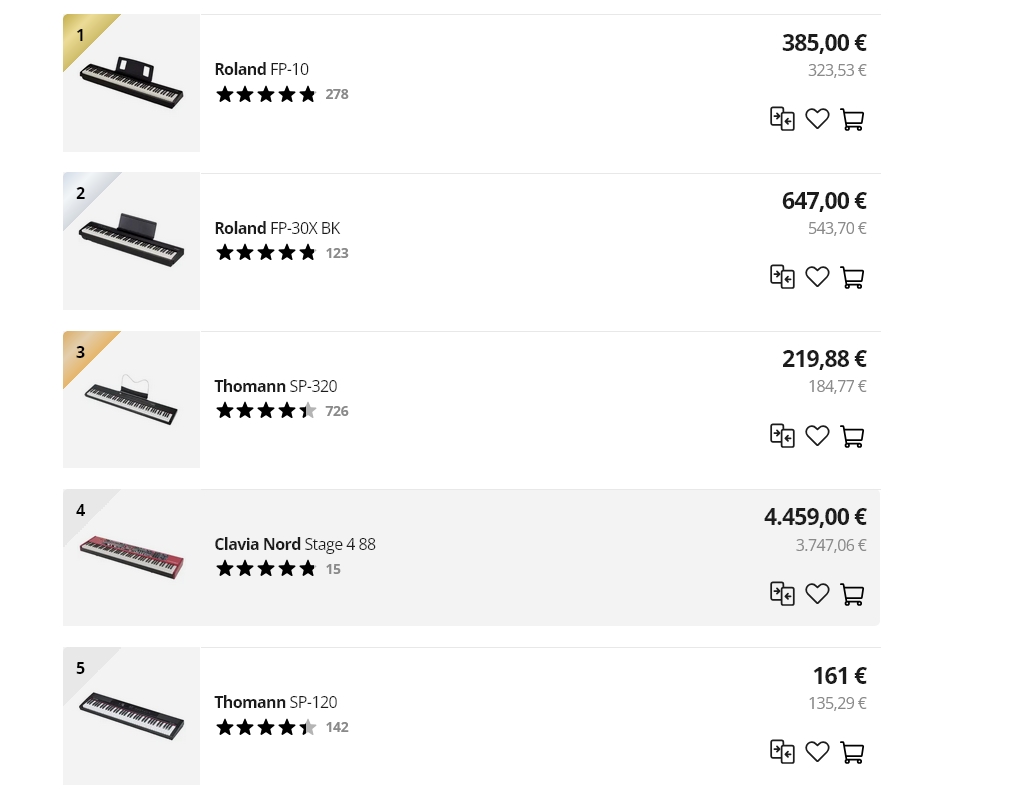Image resolution: width=1015 pixels, height=800 pixels.
Task: Add Thomann SP-120 to shopping cart
Action: pos(852,753)
